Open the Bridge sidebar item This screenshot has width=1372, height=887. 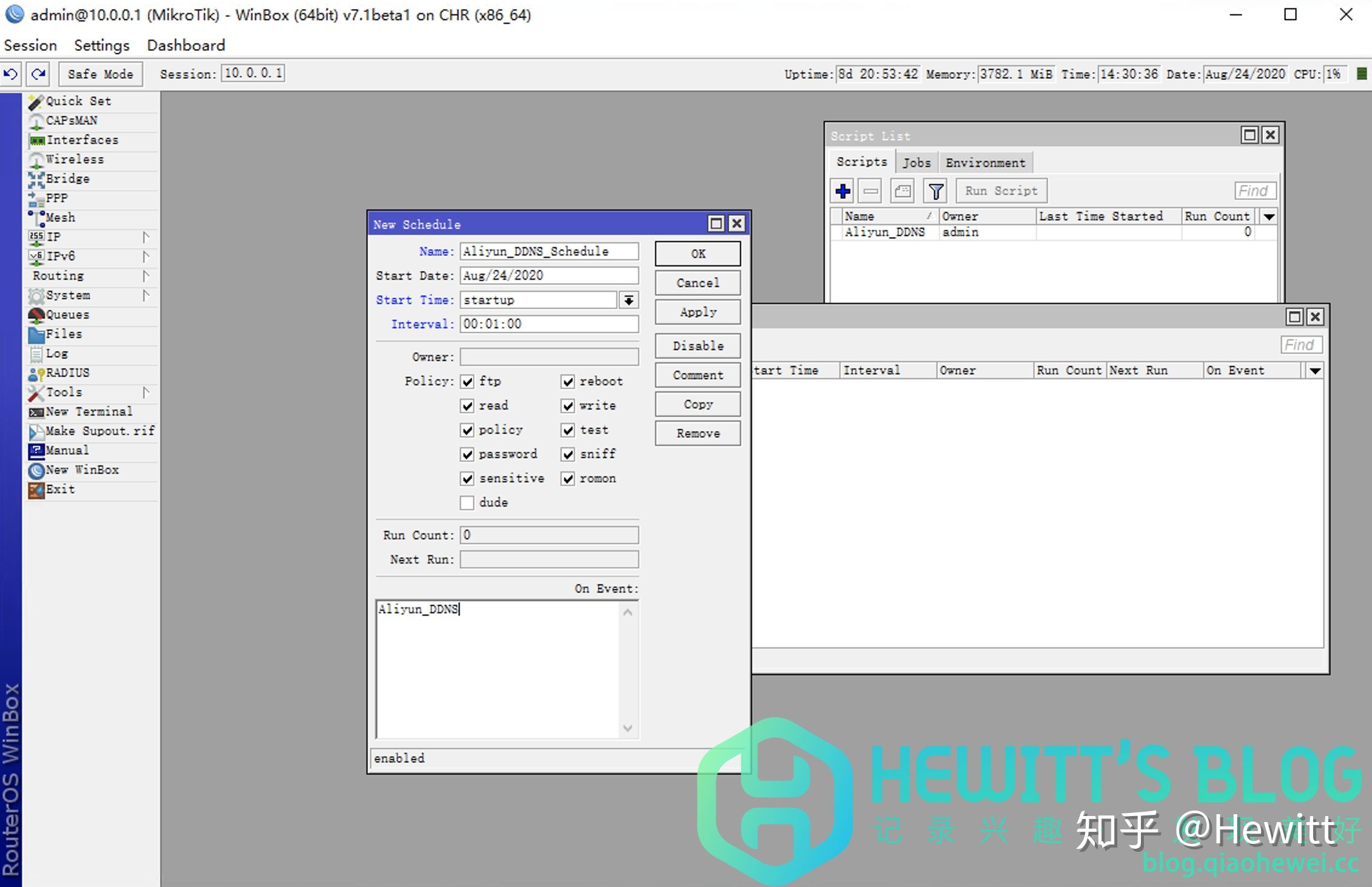(92, 179)
